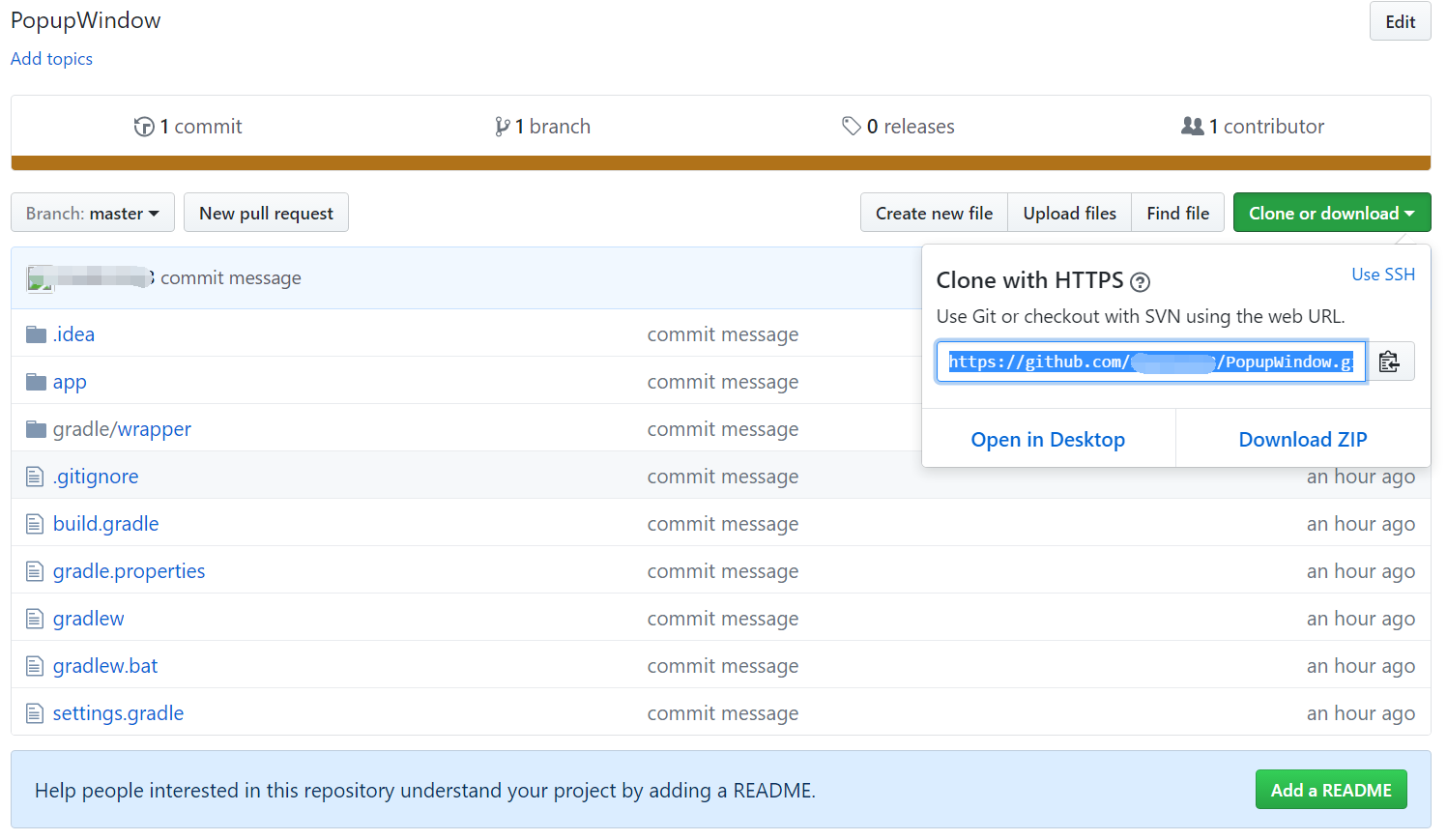The width and height of the screenshot is (1447, 840).
Task: Copy clone URL with clipboard icon
Action: [1389, 362]
